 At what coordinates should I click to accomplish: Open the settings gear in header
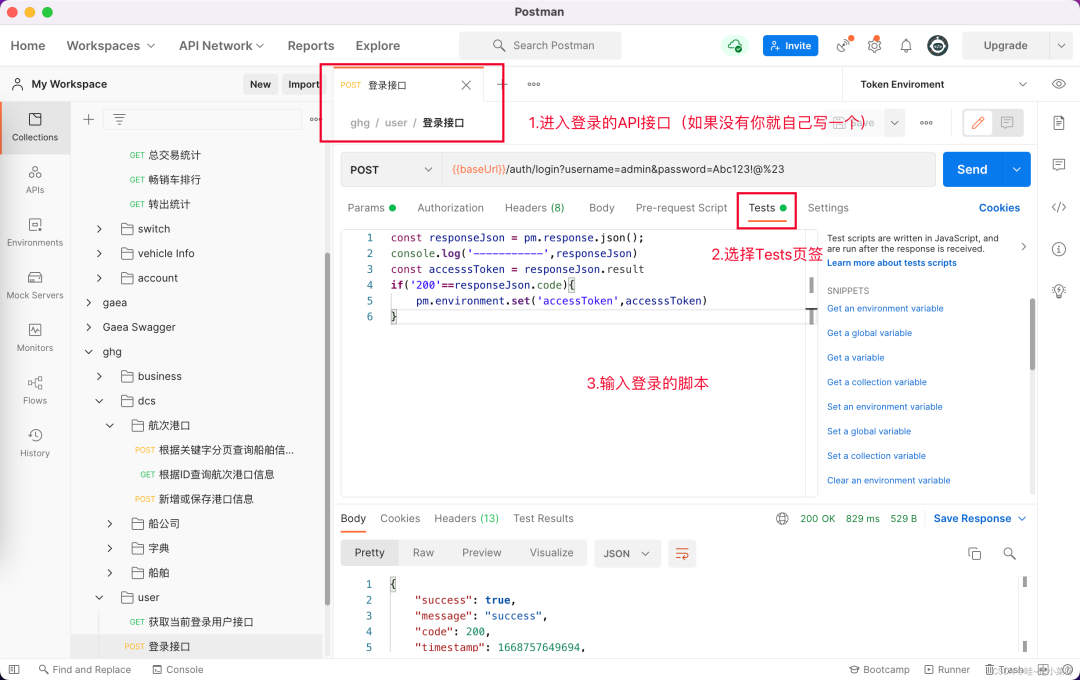pos(874,45)
